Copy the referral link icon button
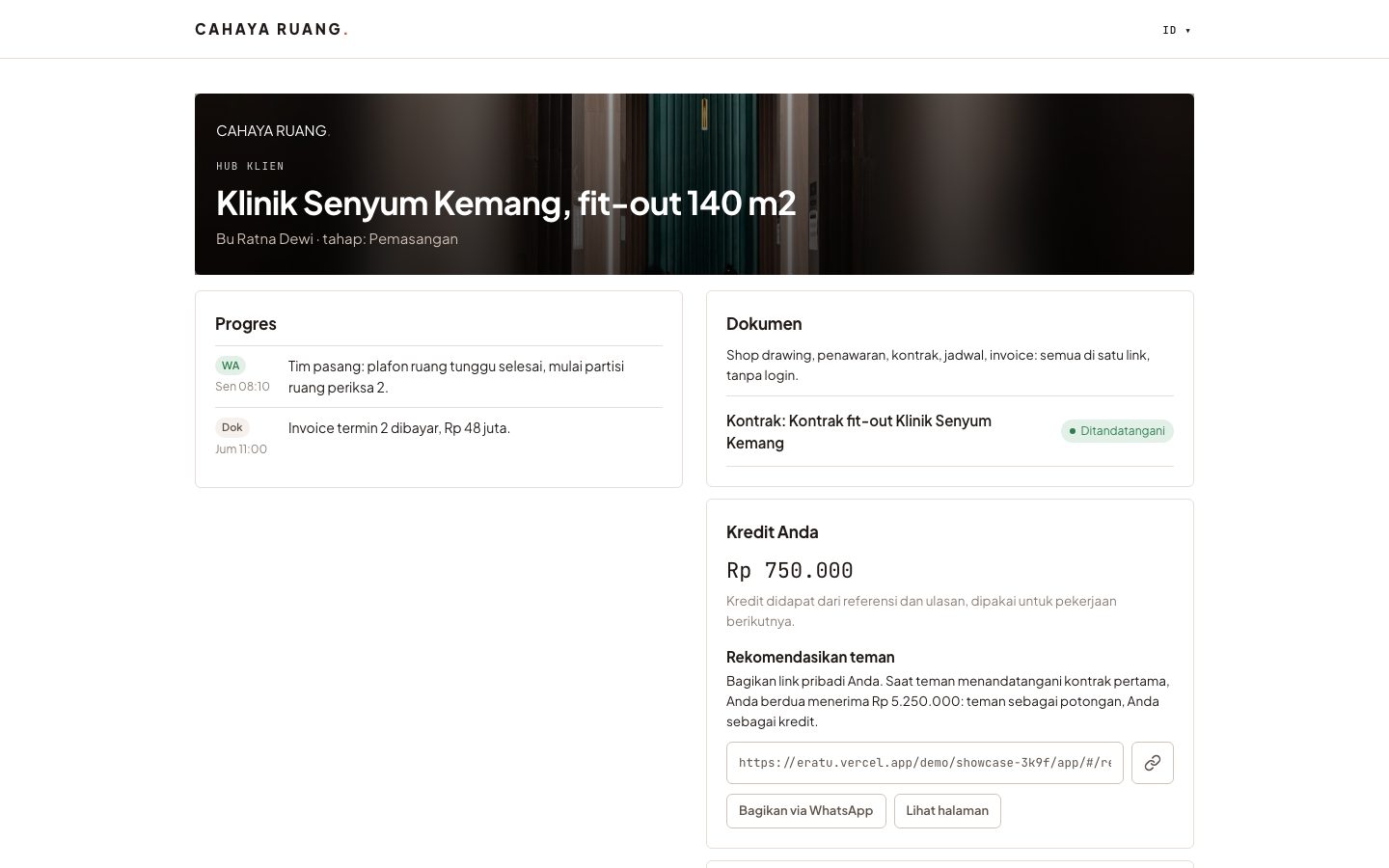Viewport: 1389px width, 868px height. [1152, 763]
